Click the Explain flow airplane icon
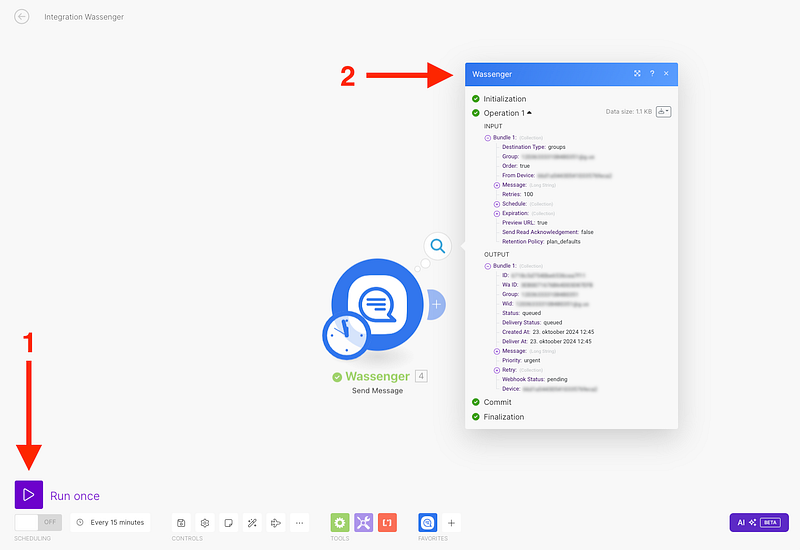This screenshot has height=550, width=800. pyautogui.click(x=276, y=522)
